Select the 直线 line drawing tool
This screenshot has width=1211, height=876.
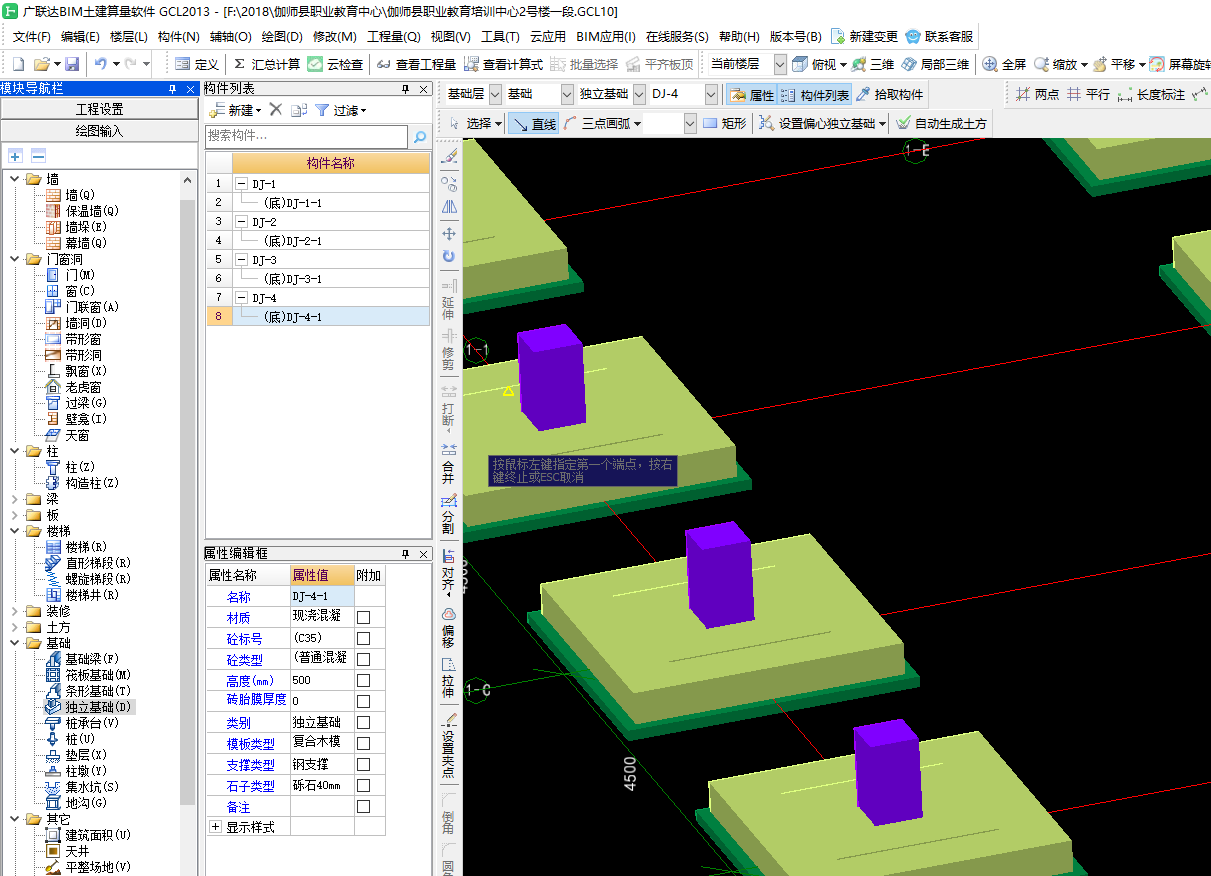point(533,124)
